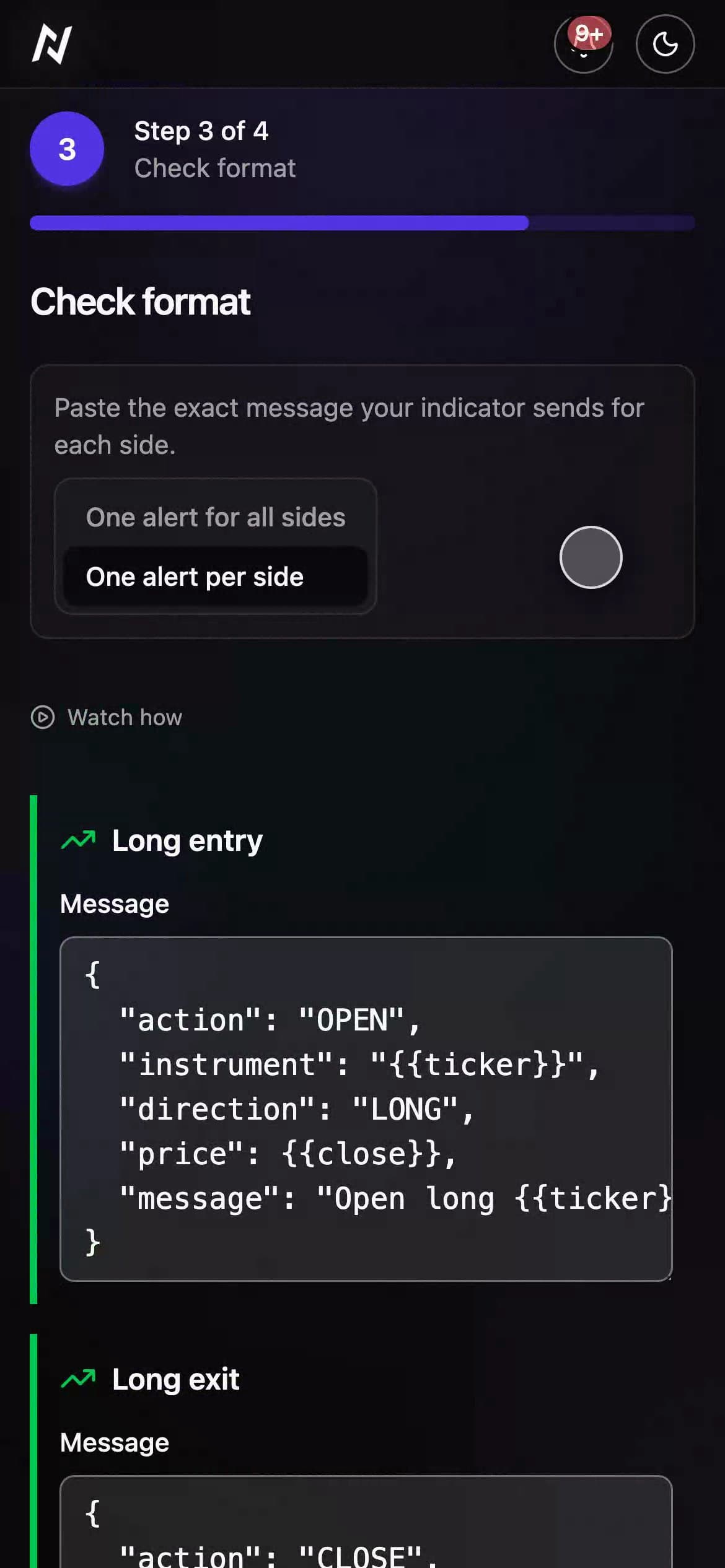Select One alert for all sides
The height and width of the screenshot is (1568, 725).
tap(216, 517)
